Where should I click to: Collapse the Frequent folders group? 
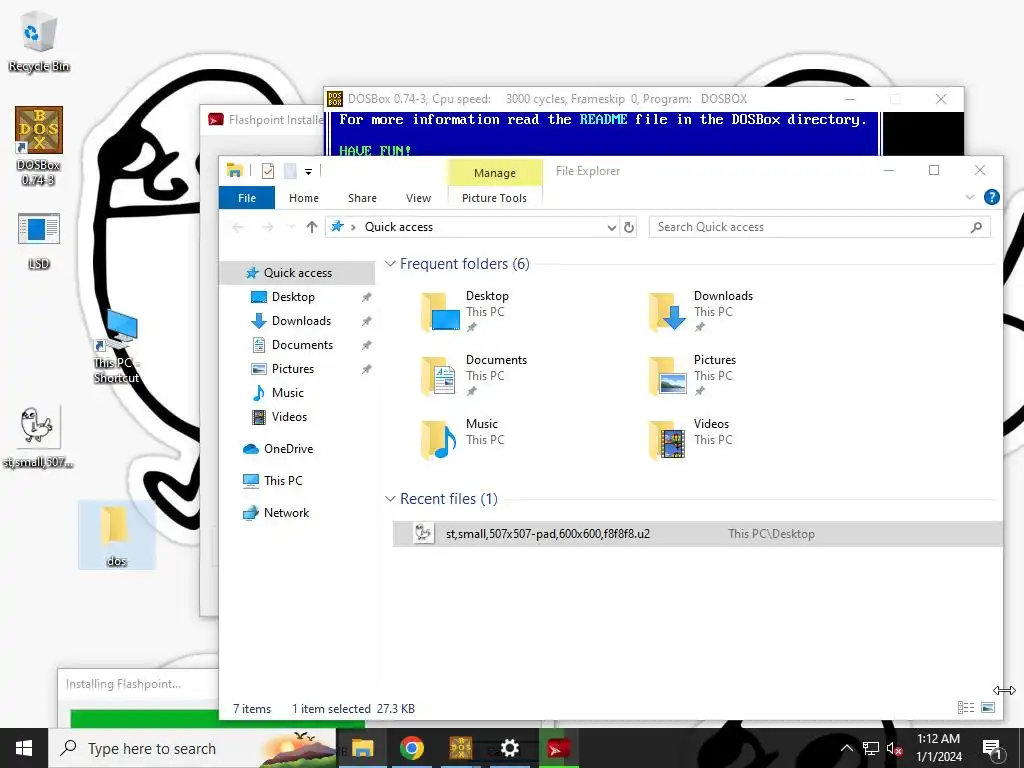[391, 264]
